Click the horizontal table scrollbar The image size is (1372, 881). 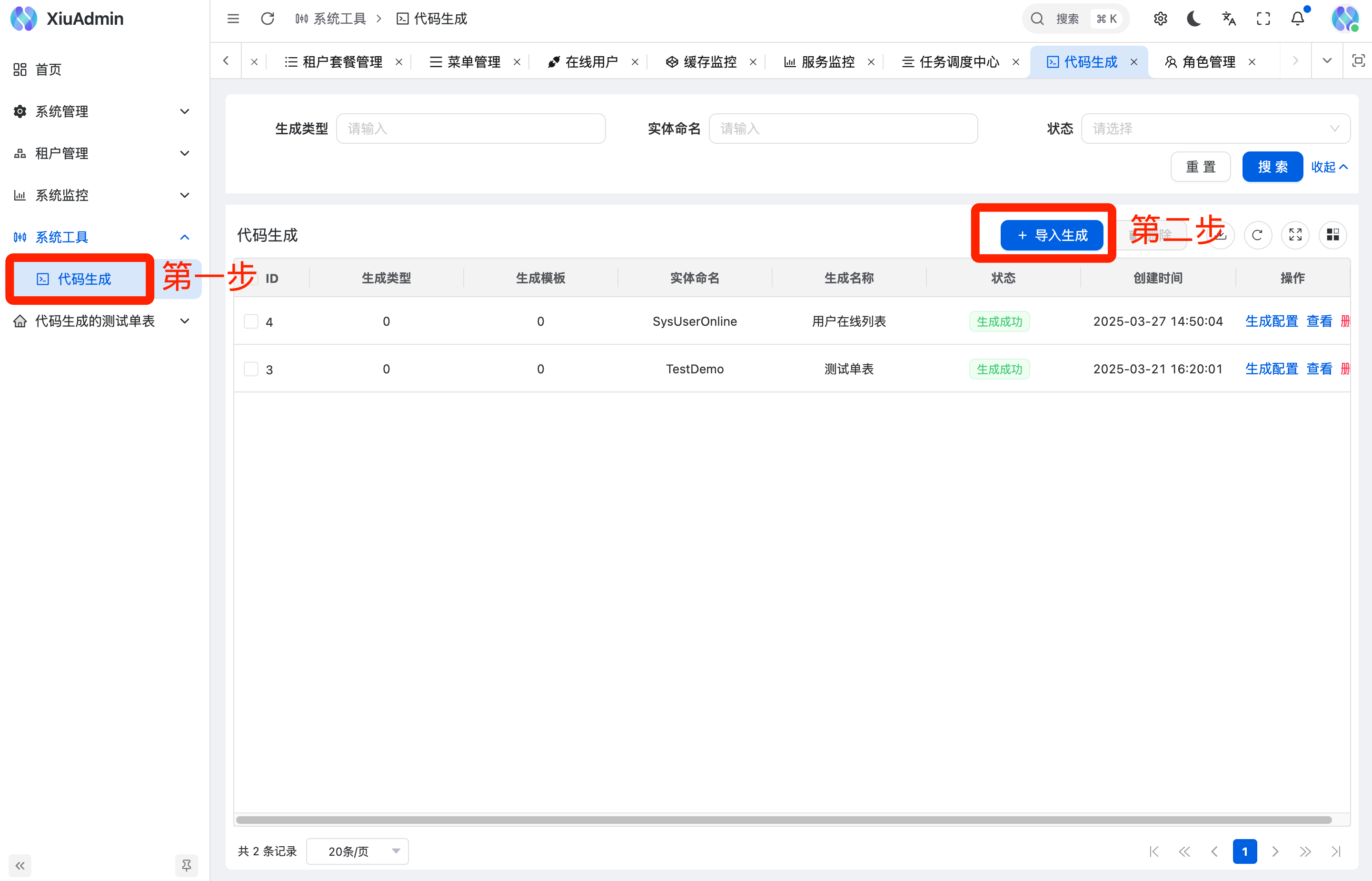point(784,820)
